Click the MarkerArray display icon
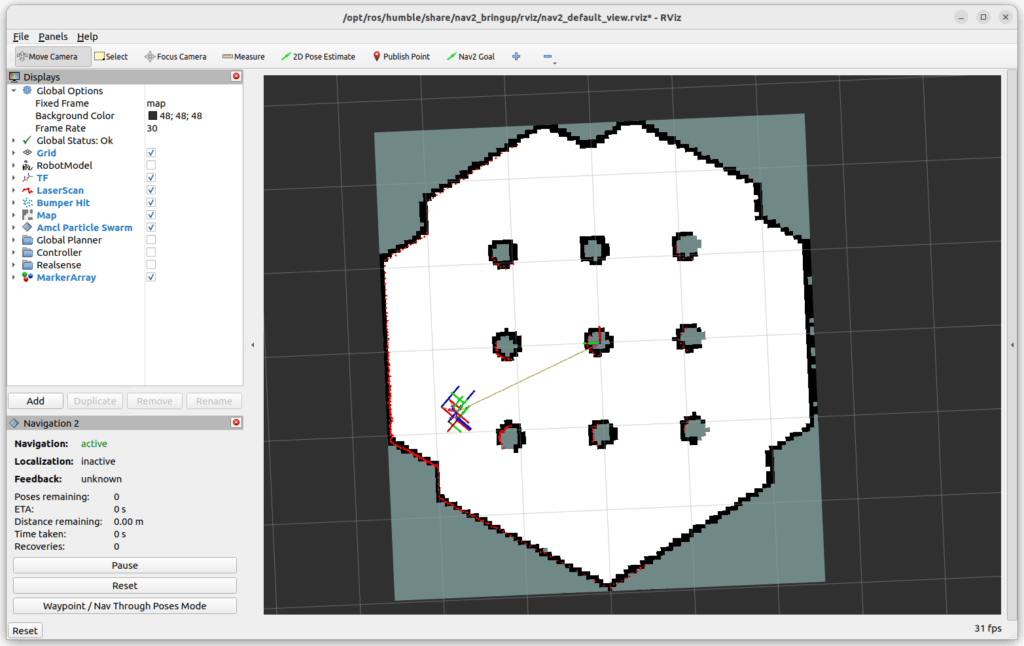The height and width of the screenshot is (646, 1024). pos(27,277)
